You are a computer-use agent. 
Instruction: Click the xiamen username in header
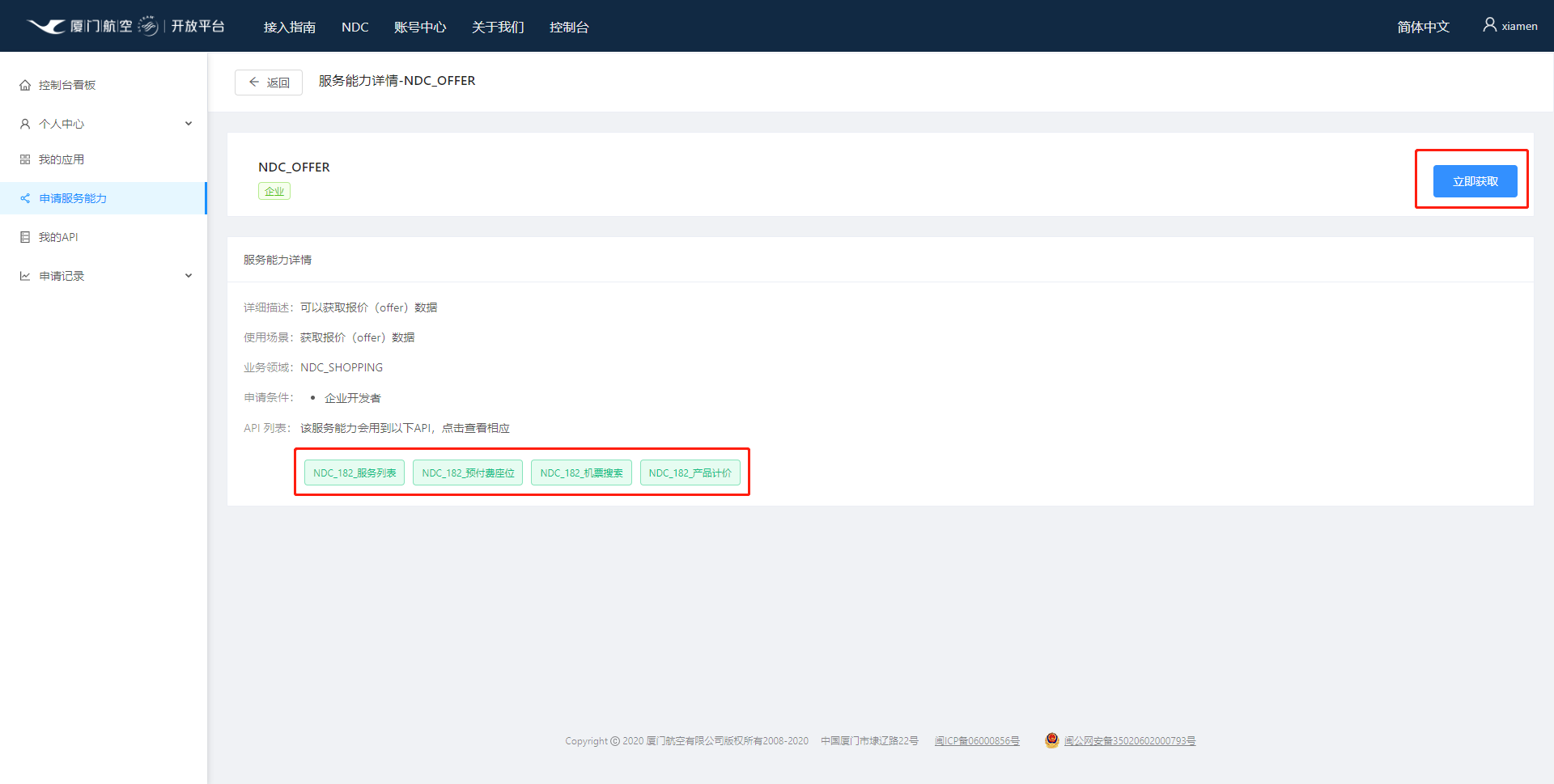(x=1519, y=26)
